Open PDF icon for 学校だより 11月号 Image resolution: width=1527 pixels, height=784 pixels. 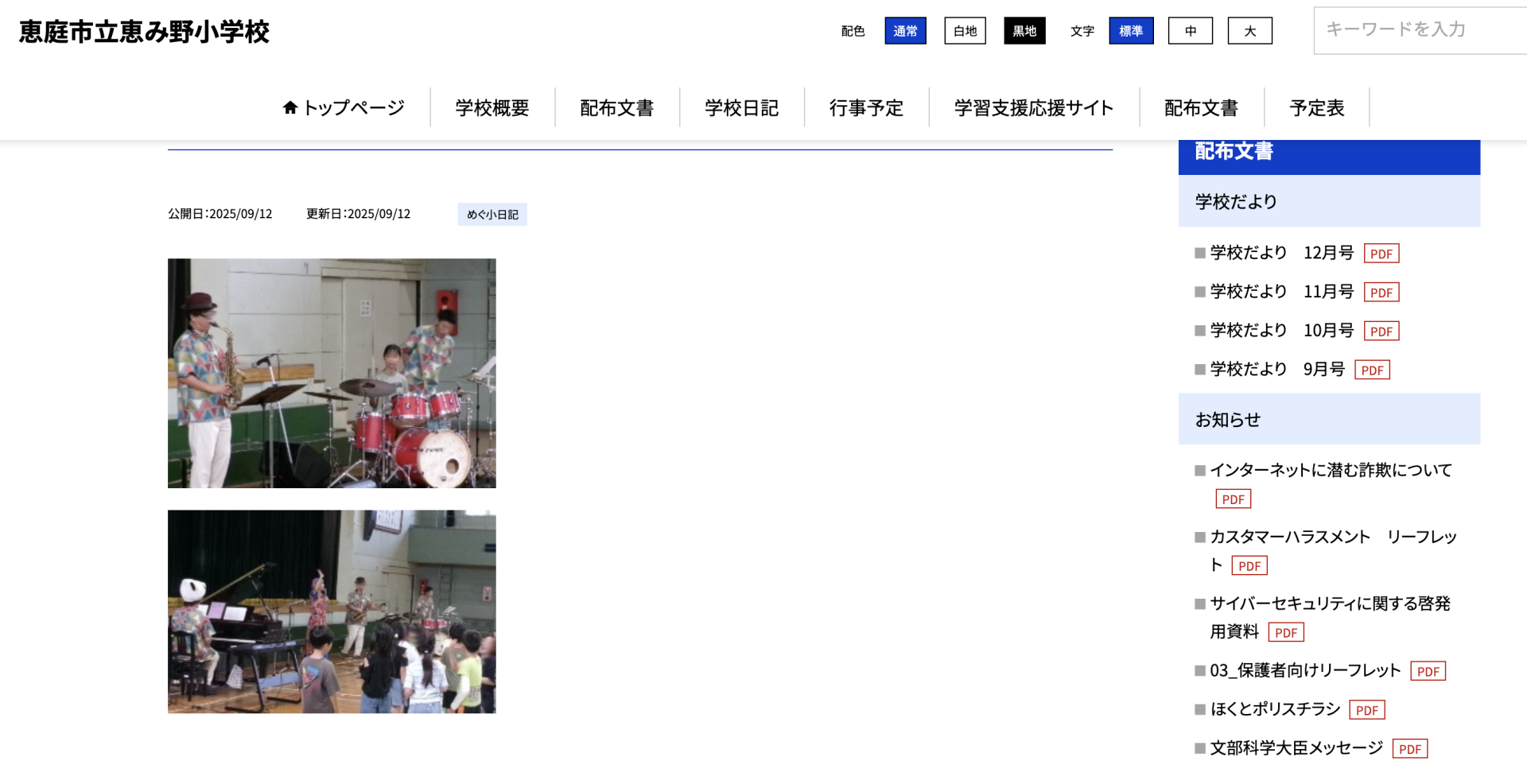[1381, 293]
